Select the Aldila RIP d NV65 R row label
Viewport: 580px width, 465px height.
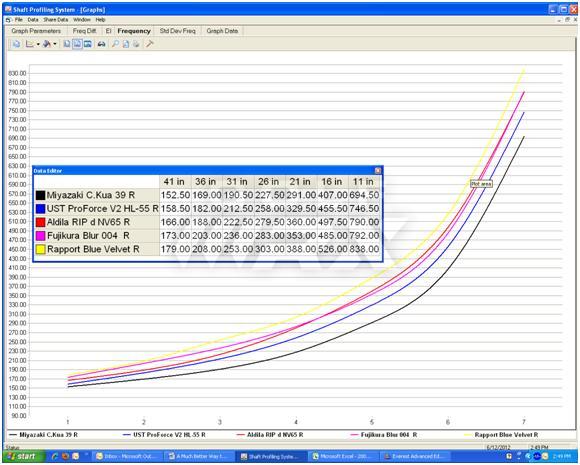(88, 222)
